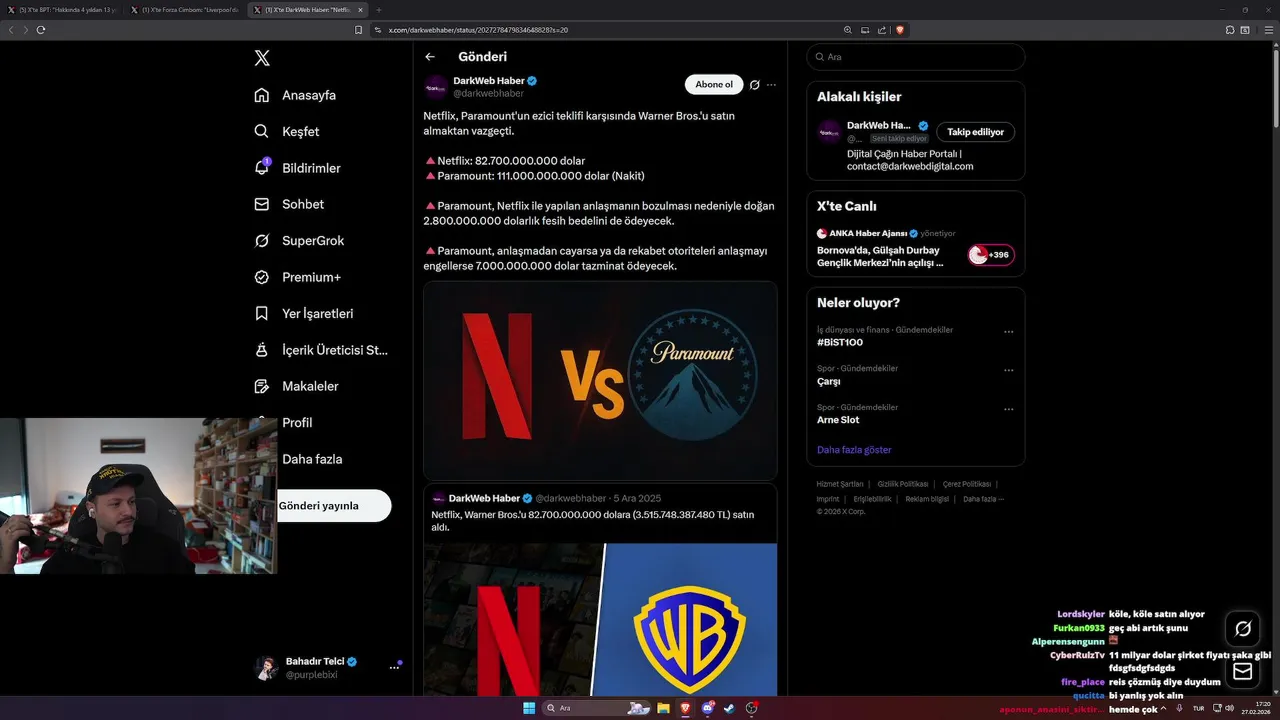The height and width of the screenshot is (720, 1280).
Task: Open SuperGrok from the sidebar
Action: [x=299, y=240]
